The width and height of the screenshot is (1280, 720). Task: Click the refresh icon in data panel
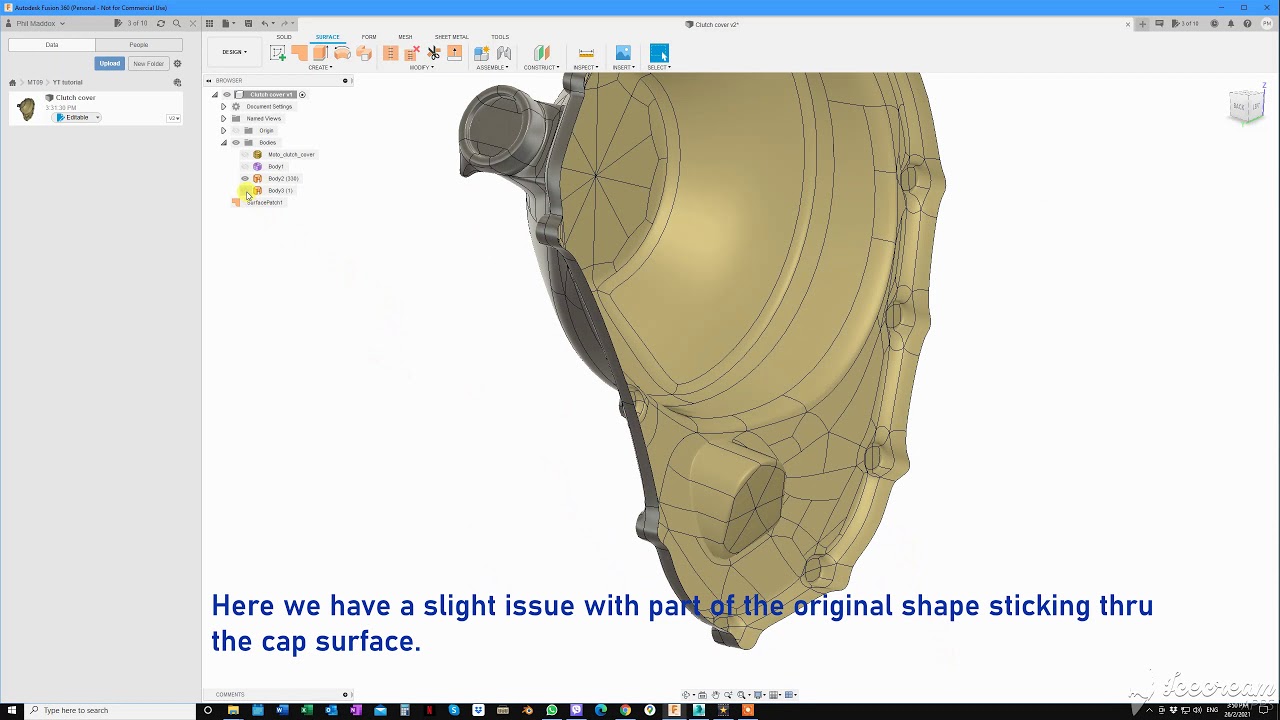tap(161, 23)
